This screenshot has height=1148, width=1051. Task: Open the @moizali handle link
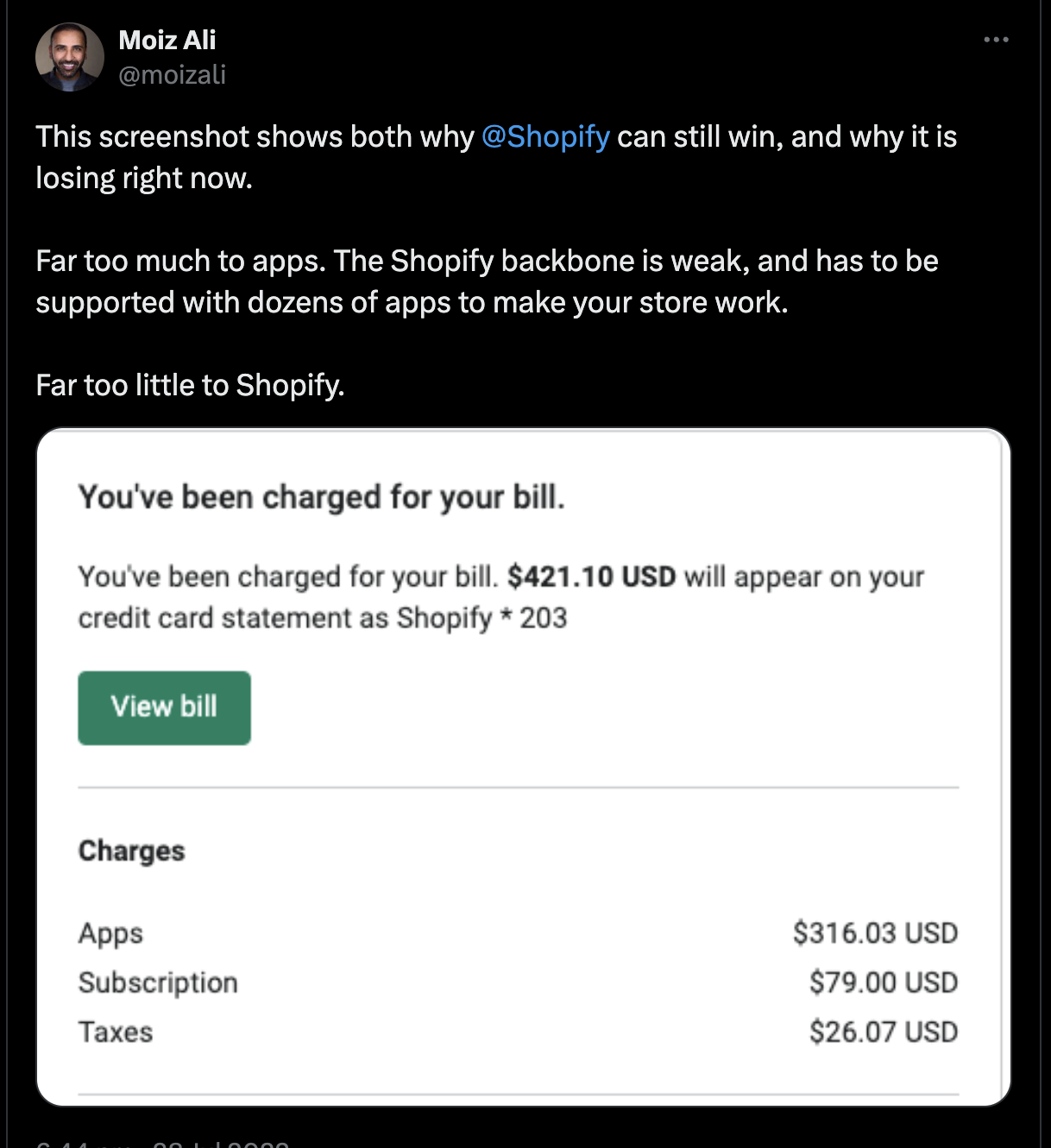coord(173,75)
